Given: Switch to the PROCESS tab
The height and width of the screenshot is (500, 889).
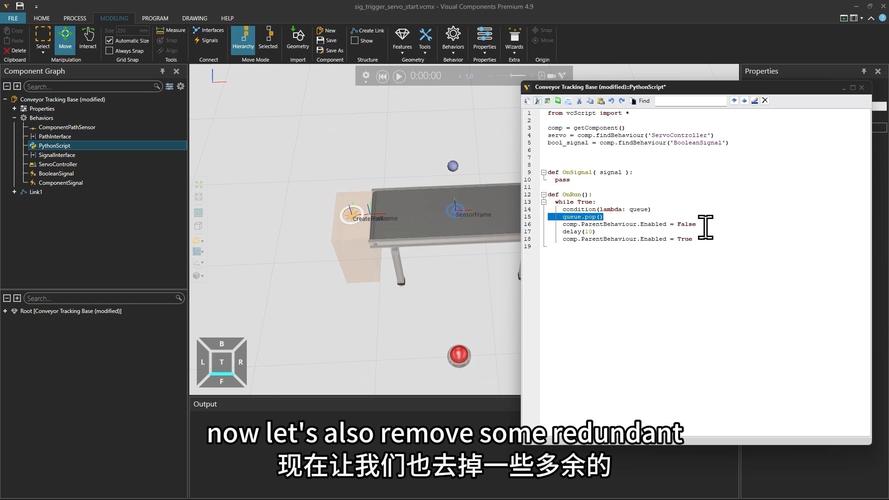Looking at the screenshot, I should pos(74,18).
